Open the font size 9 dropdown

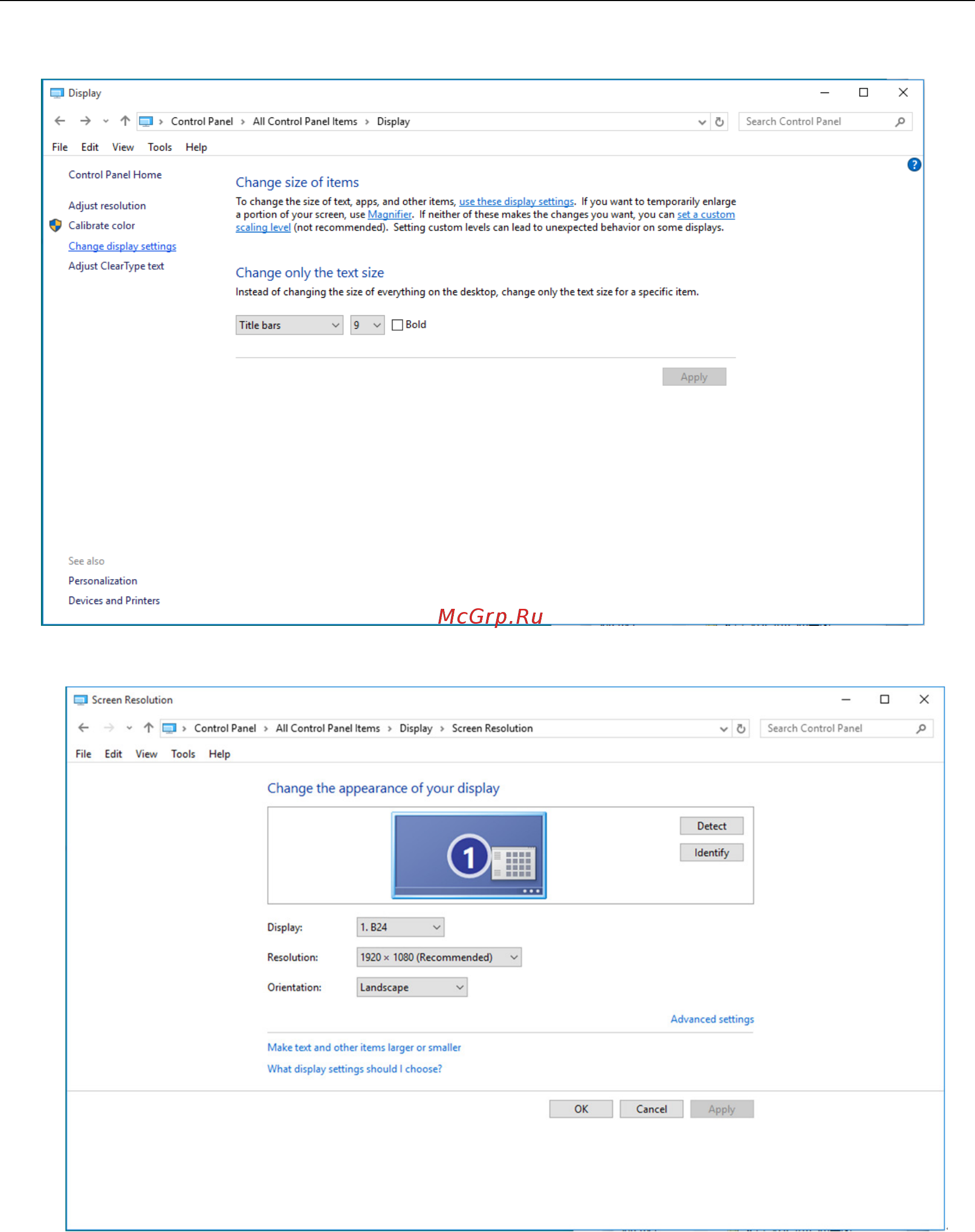tap(367, 325)
